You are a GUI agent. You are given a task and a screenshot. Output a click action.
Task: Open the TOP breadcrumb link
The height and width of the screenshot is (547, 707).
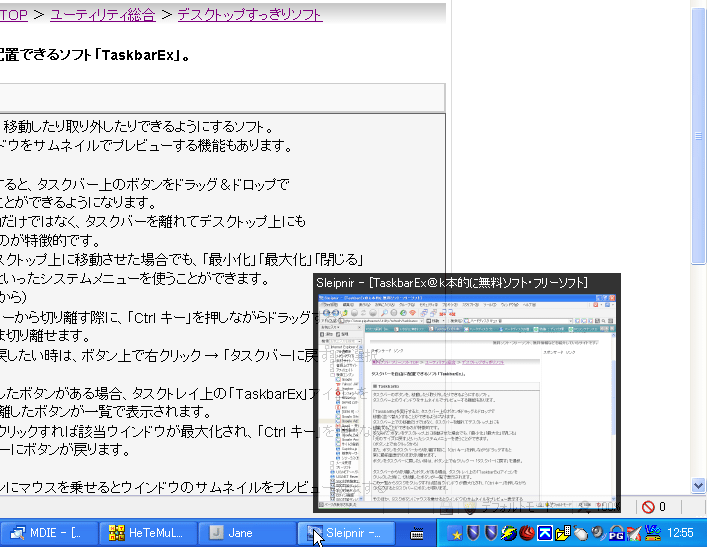14,15
